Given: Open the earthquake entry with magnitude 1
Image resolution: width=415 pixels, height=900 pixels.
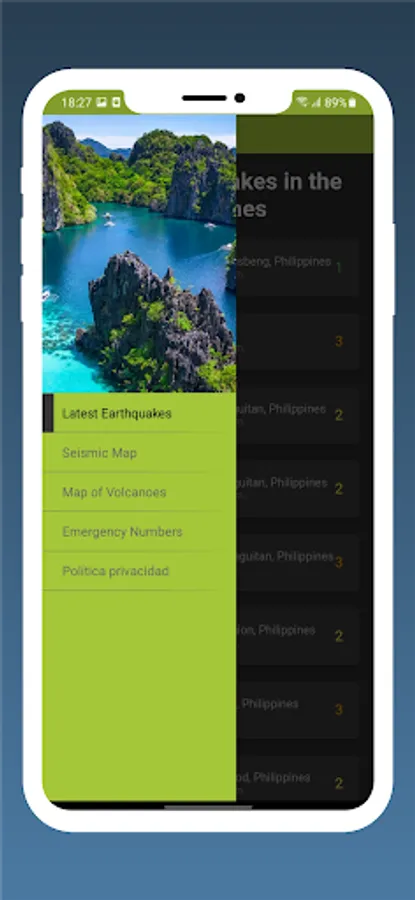Looking at the screenshot, I should [x=298, y=267].
